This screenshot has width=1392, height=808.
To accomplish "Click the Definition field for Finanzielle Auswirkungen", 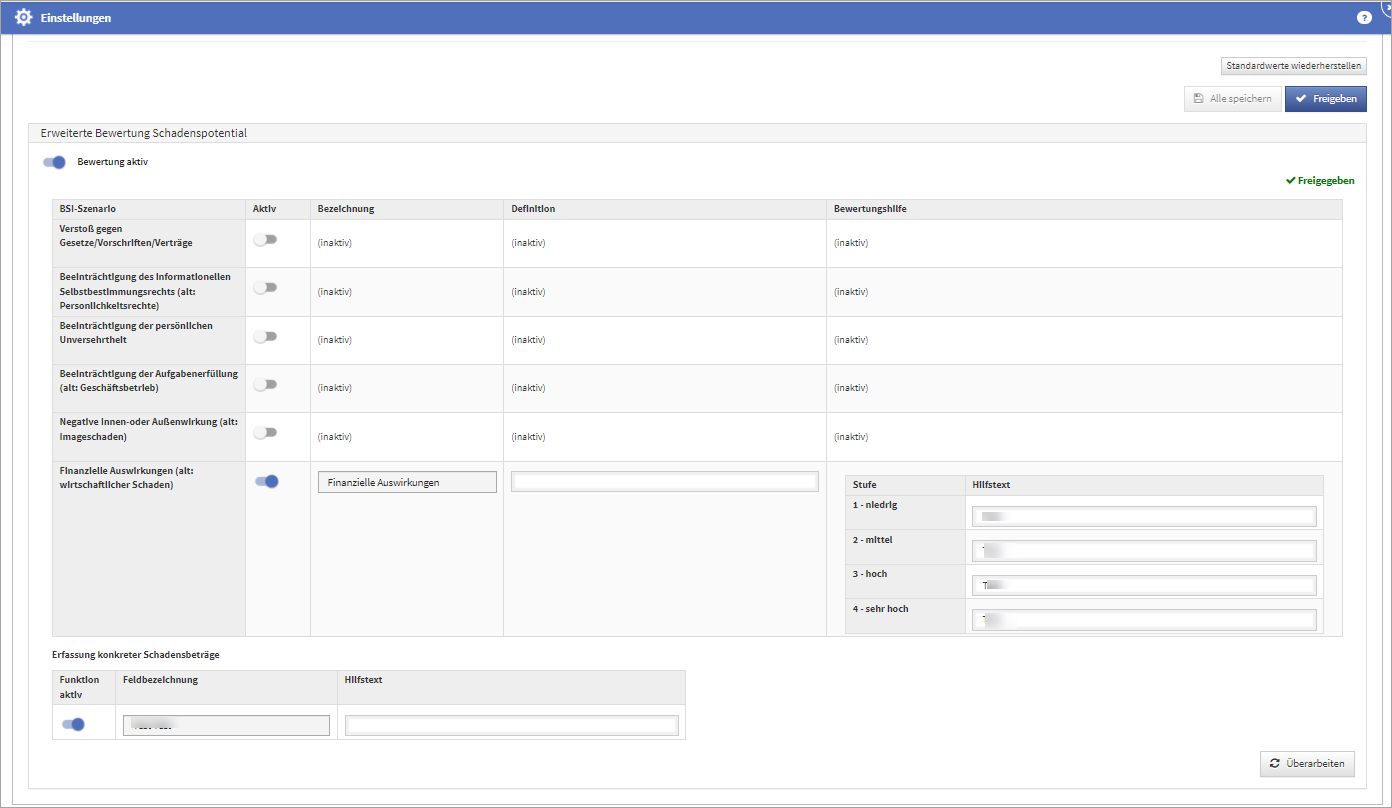I will (x=664, y=482).
